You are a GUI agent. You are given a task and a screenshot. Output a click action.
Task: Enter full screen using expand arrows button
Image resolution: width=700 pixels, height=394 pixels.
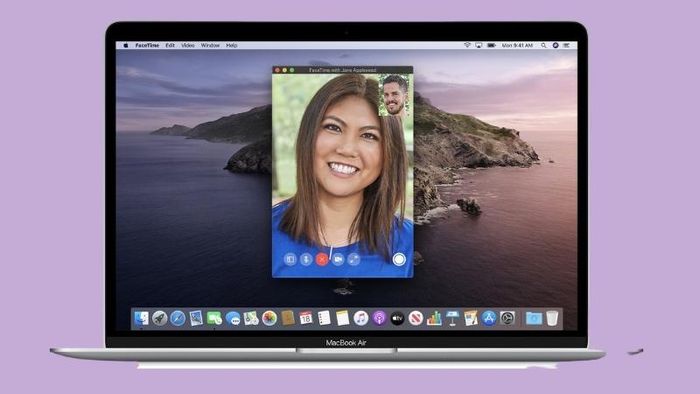tap(354, 259)
